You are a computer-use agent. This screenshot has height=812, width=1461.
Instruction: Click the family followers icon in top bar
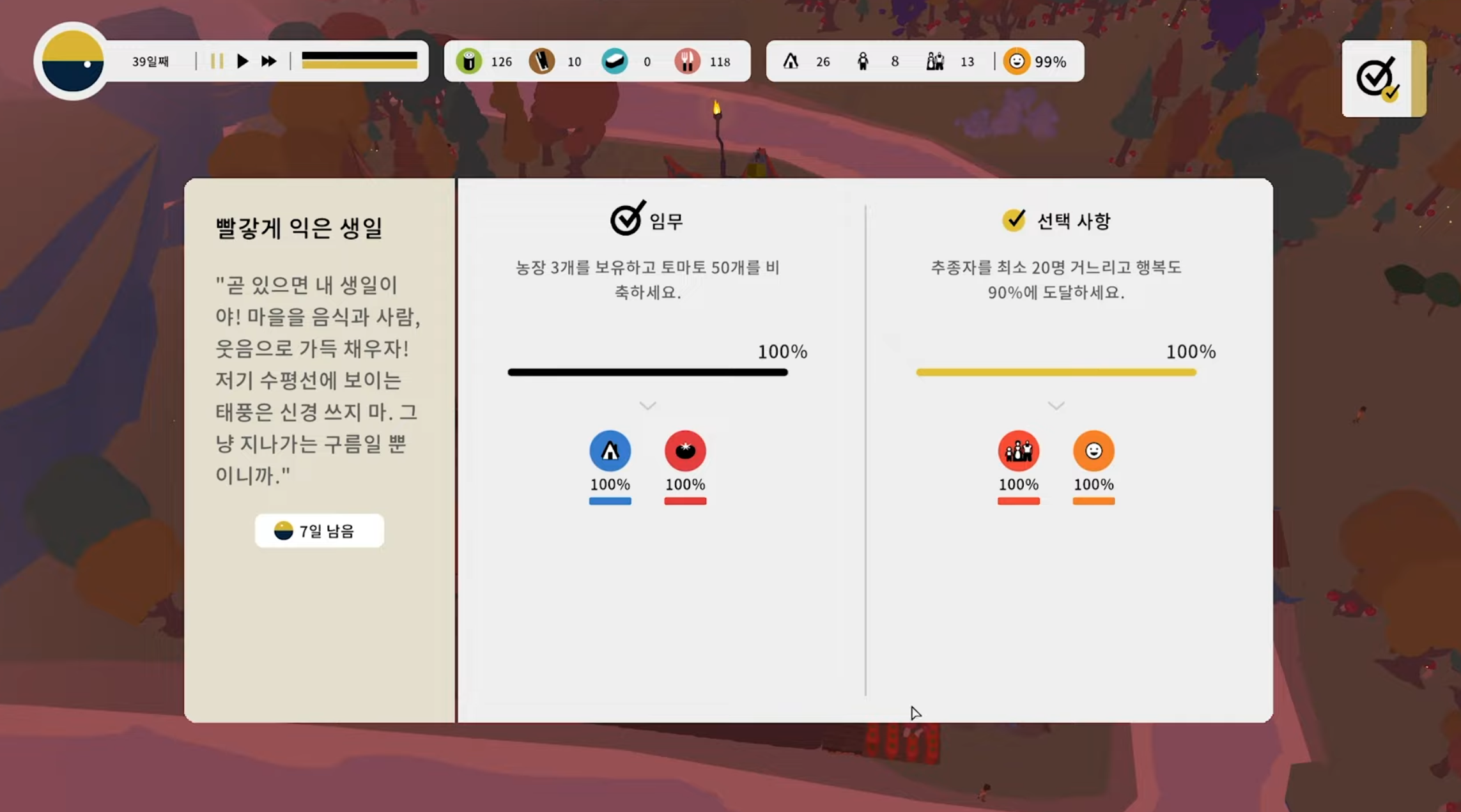coord(935,61)
